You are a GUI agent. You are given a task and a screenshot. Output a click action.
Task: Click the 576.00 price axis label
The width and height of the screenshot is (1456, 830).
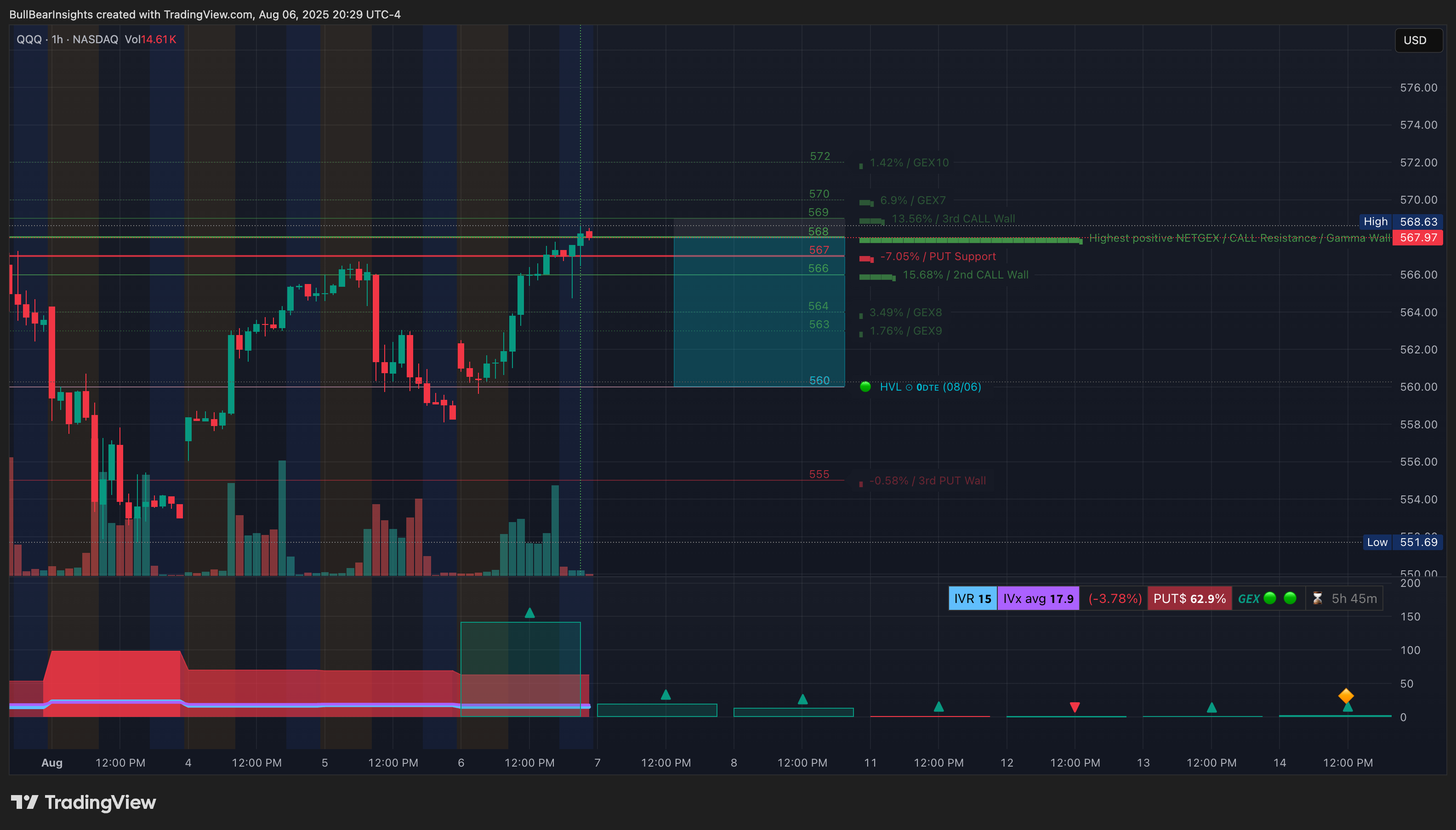(x=1418, y=87)
